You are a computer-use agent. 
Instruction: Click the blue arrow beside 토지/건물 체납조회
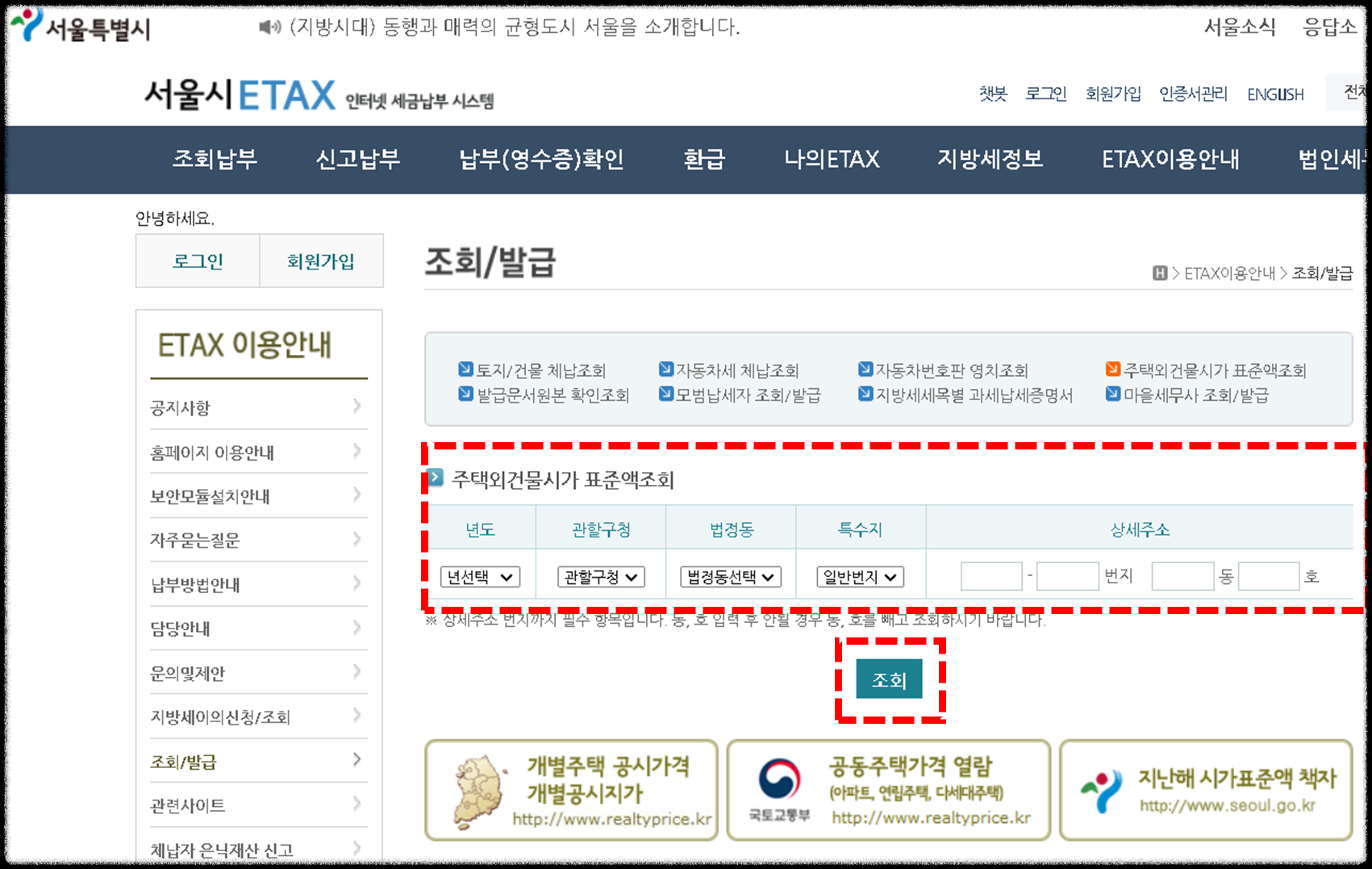(x=465, y=370)
